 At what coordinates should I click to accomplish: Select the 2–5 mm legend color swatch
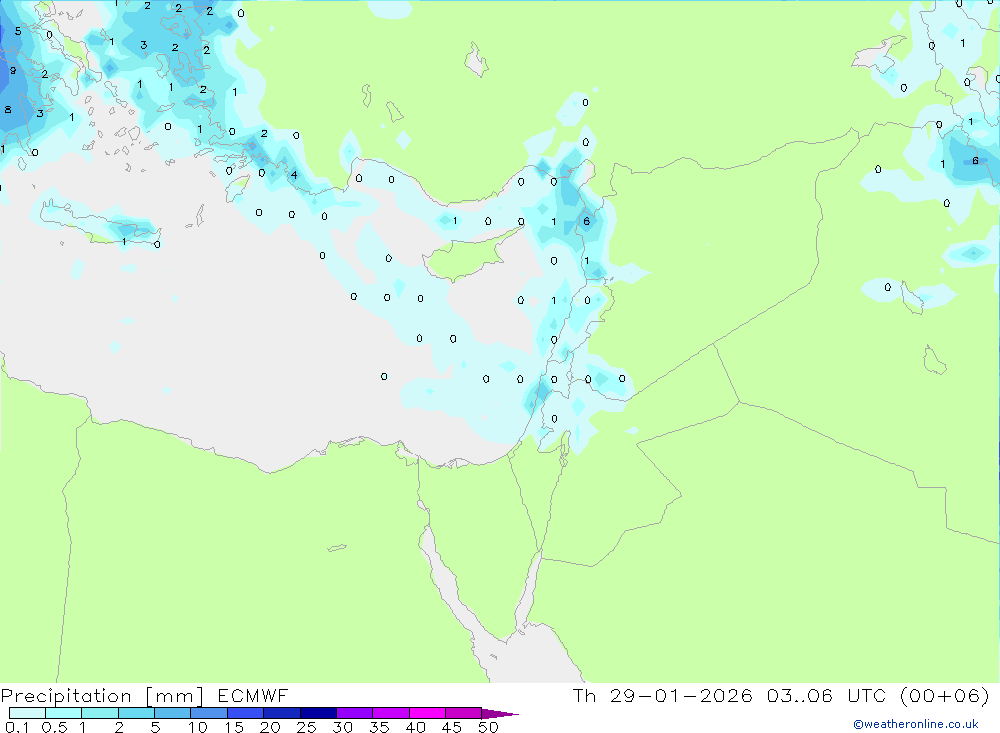(x=136, y=713)
